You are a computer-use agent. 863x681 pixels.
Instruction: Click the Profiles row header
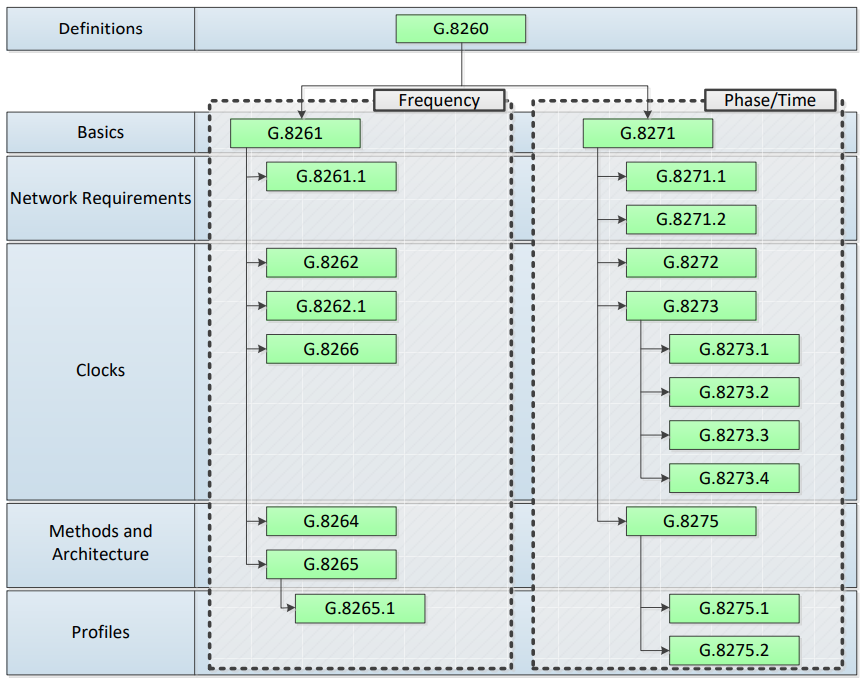[x=100, y=632]
